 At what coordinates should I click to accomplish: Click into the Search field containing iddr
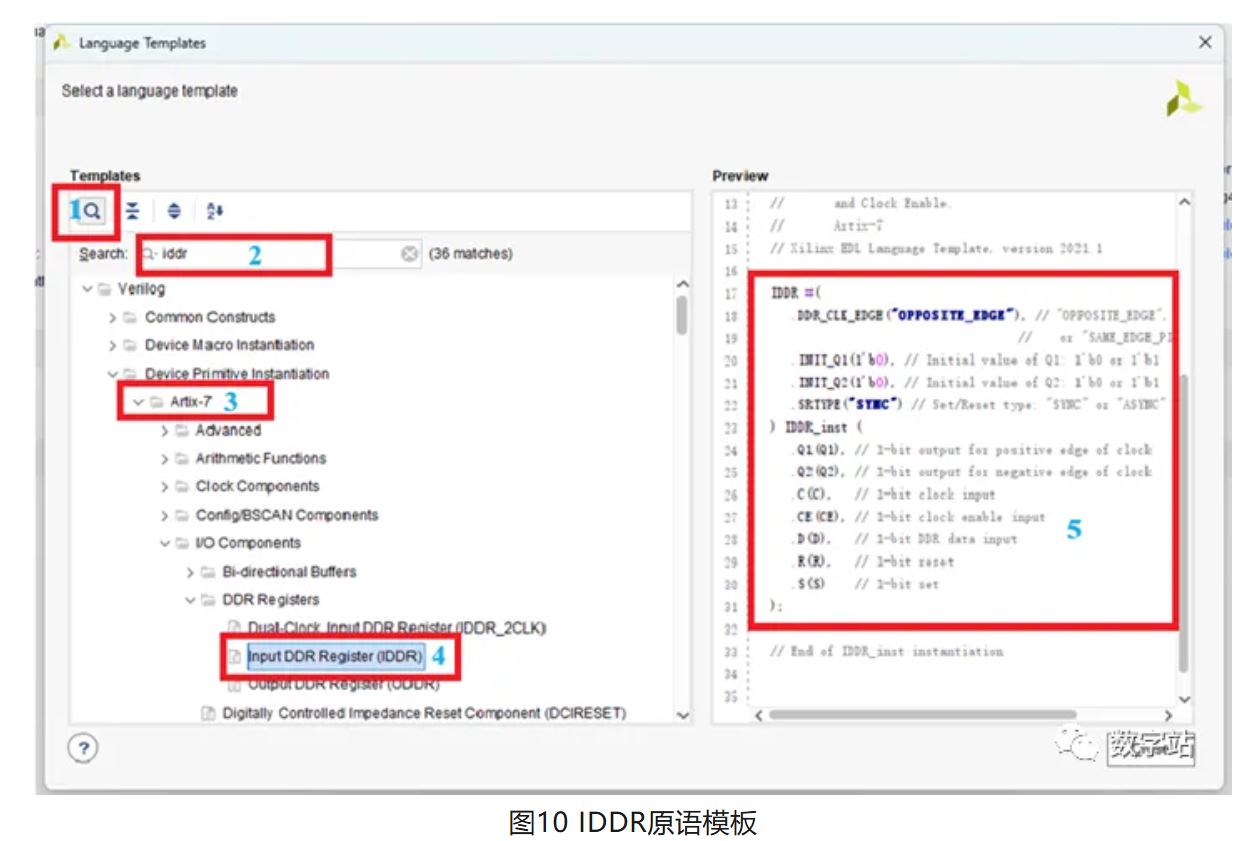click(279, 254)
